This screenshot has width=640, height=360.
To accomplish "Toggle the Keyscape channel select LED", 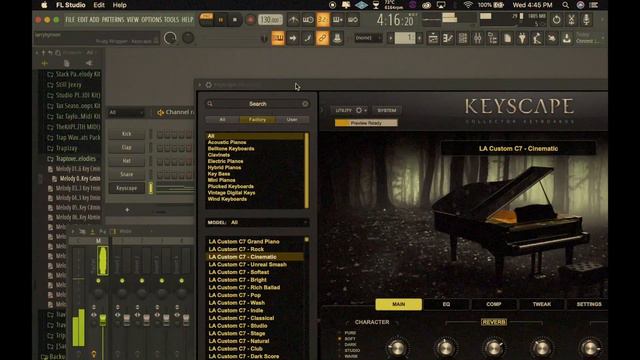I will [x=151, y=188].
